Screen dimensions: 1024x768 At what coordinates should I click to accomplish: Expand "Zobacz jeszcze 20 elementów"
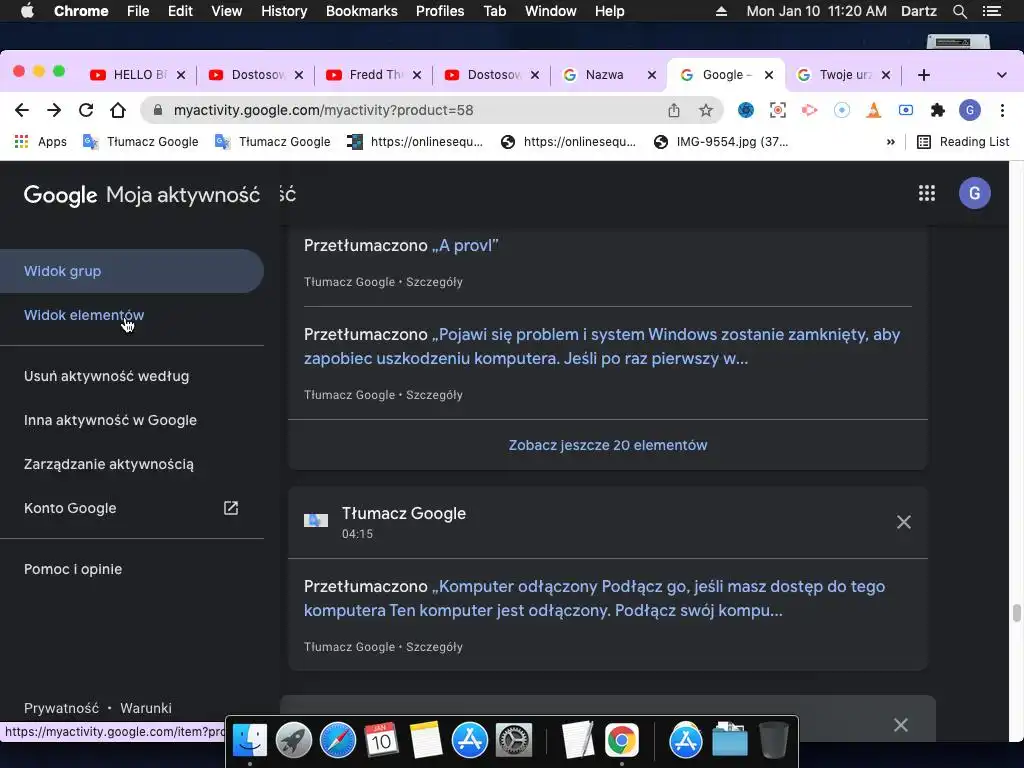click(x=608, y=445)
